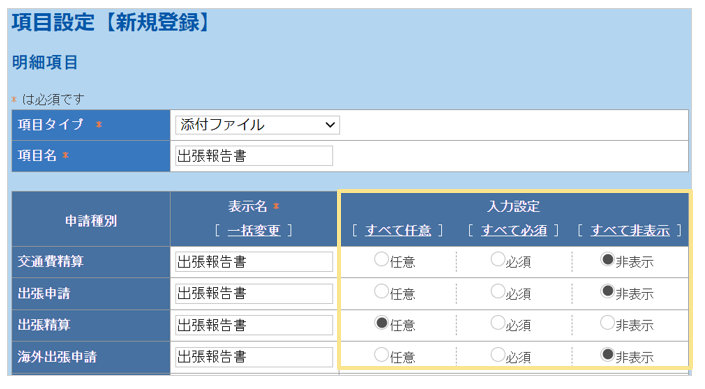Click the すべて非表示 link

point(630,230)
